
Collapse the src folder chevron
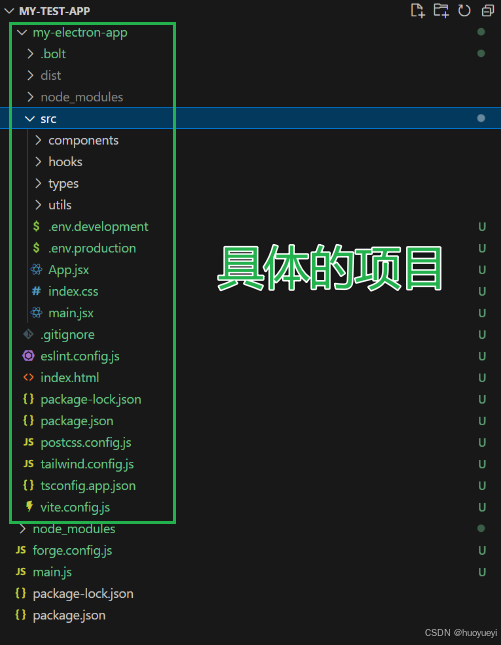point(30,118)
